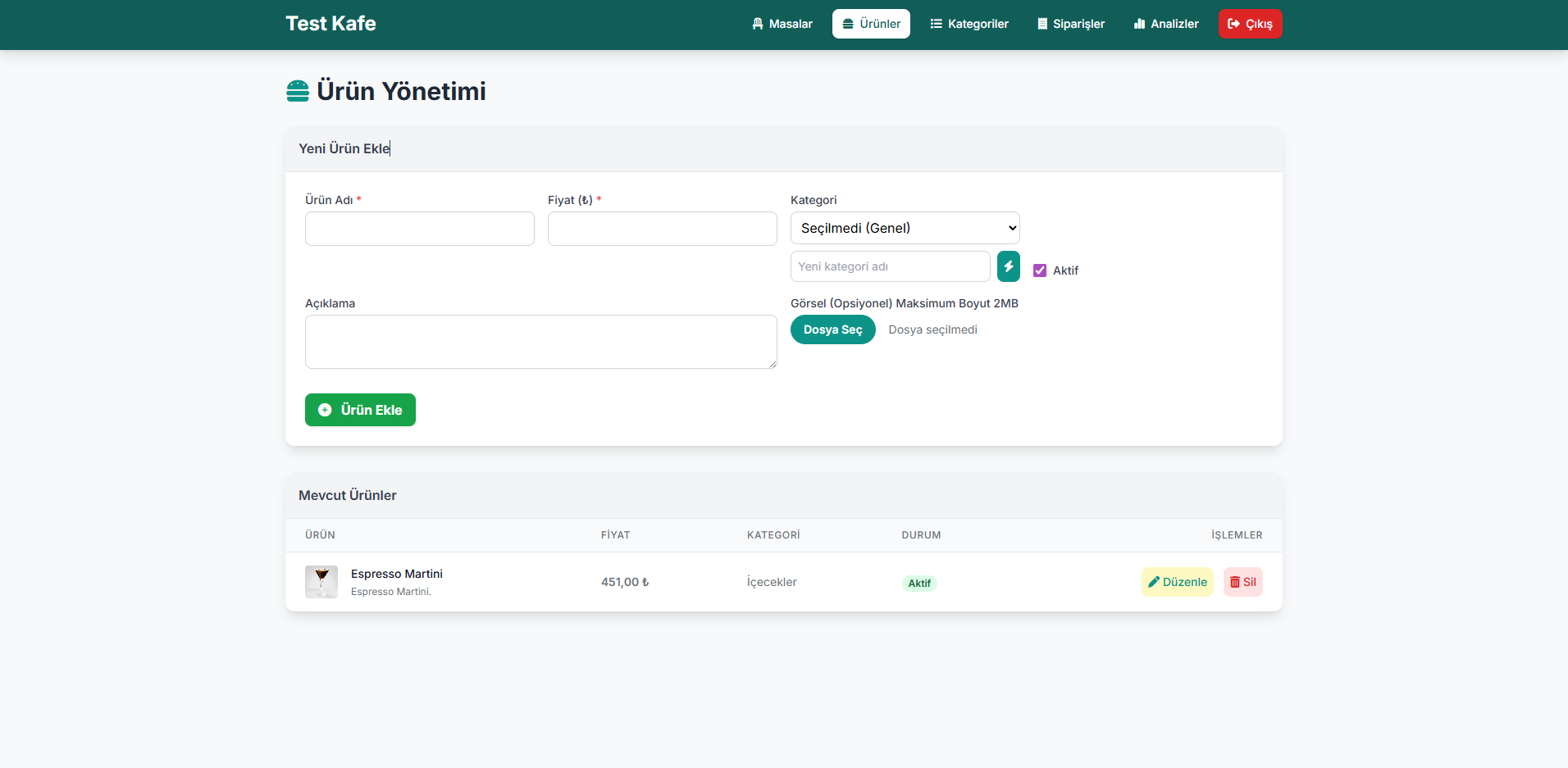The image size is (1568, 768).
Task: Open the Kategori dropdown
Action: (905, 228)
